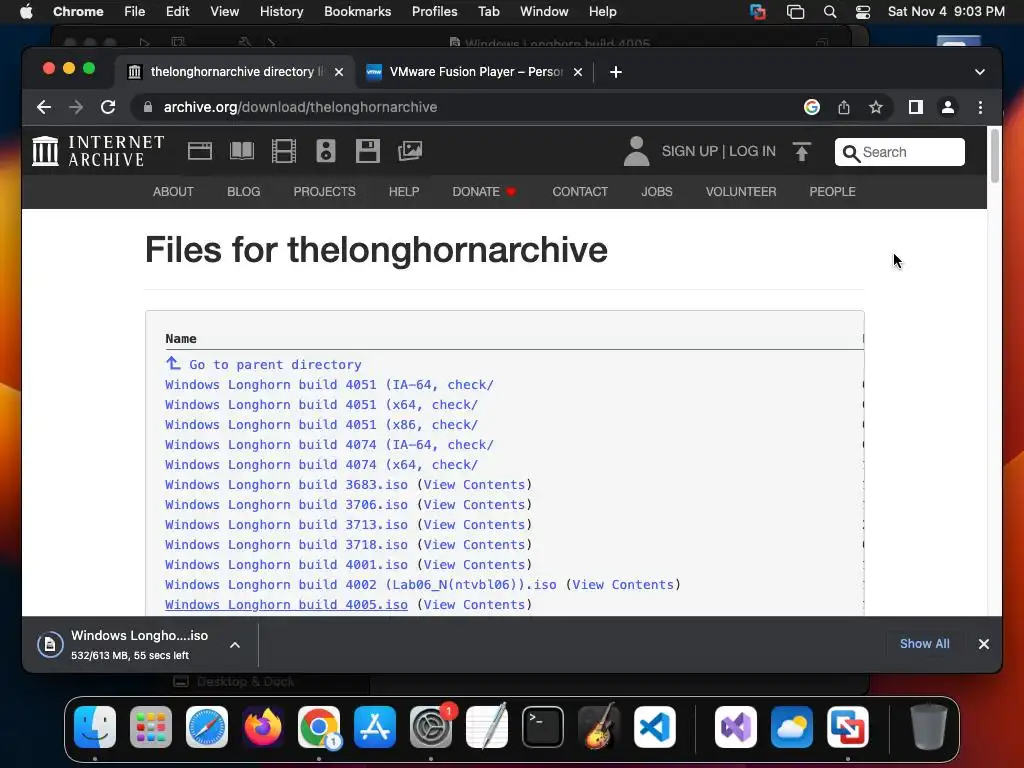Image resolution: width=1024 pixels, height=768 pixels.
Task: Open the Window menu
Action: point(544,12)
